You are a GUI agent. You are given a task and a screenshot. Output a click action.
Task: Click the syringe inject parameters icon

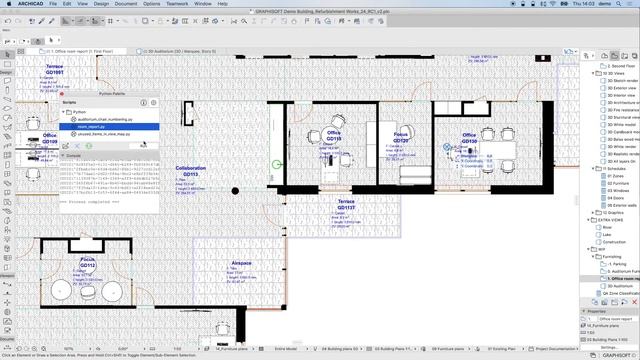52,21
